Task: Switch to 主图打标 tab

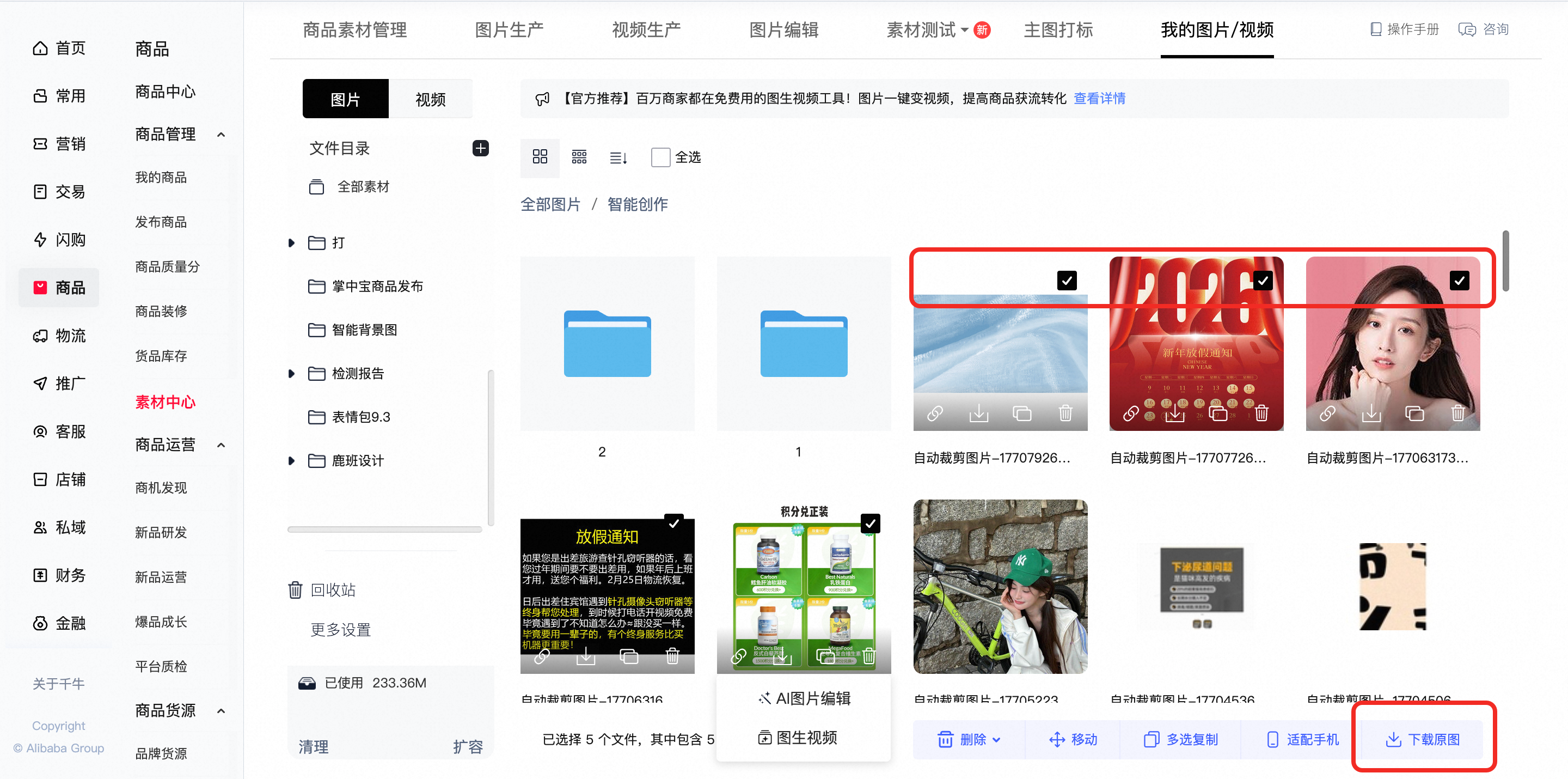Action: point(1058,30)
